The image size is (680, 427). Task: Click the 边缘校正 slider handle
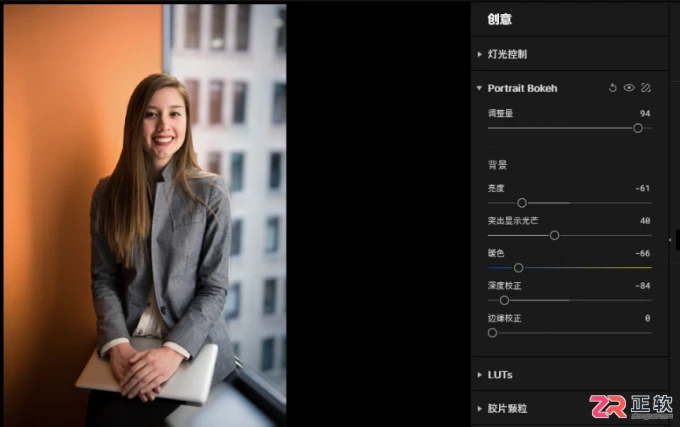pos(492,332)
